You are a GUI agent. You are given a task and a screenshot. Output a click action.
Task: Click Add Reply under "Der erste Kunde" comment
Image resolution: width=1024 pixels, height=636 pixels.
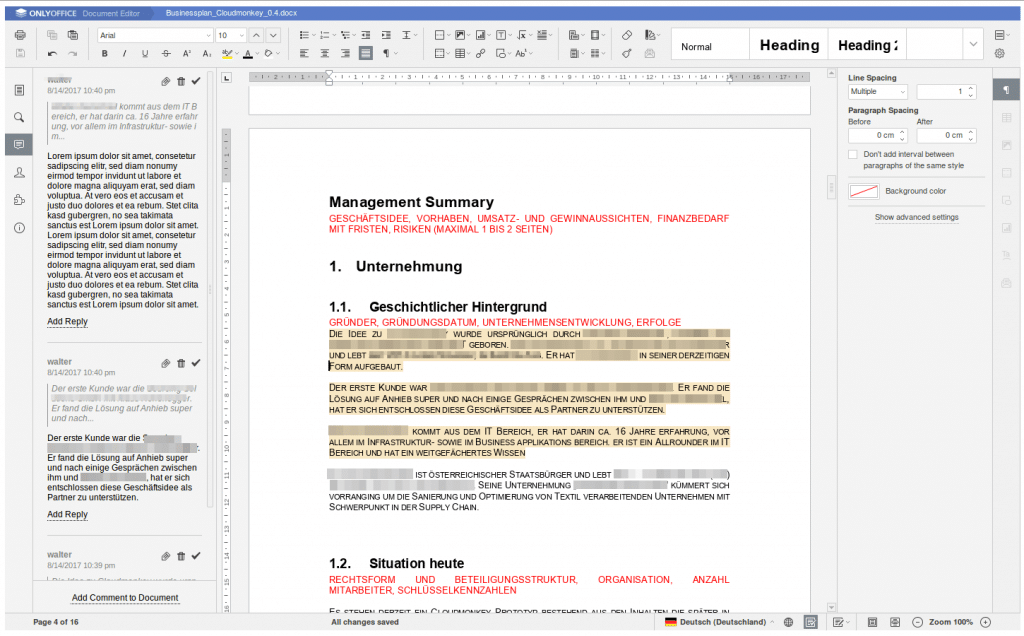(x=67, y=515)
